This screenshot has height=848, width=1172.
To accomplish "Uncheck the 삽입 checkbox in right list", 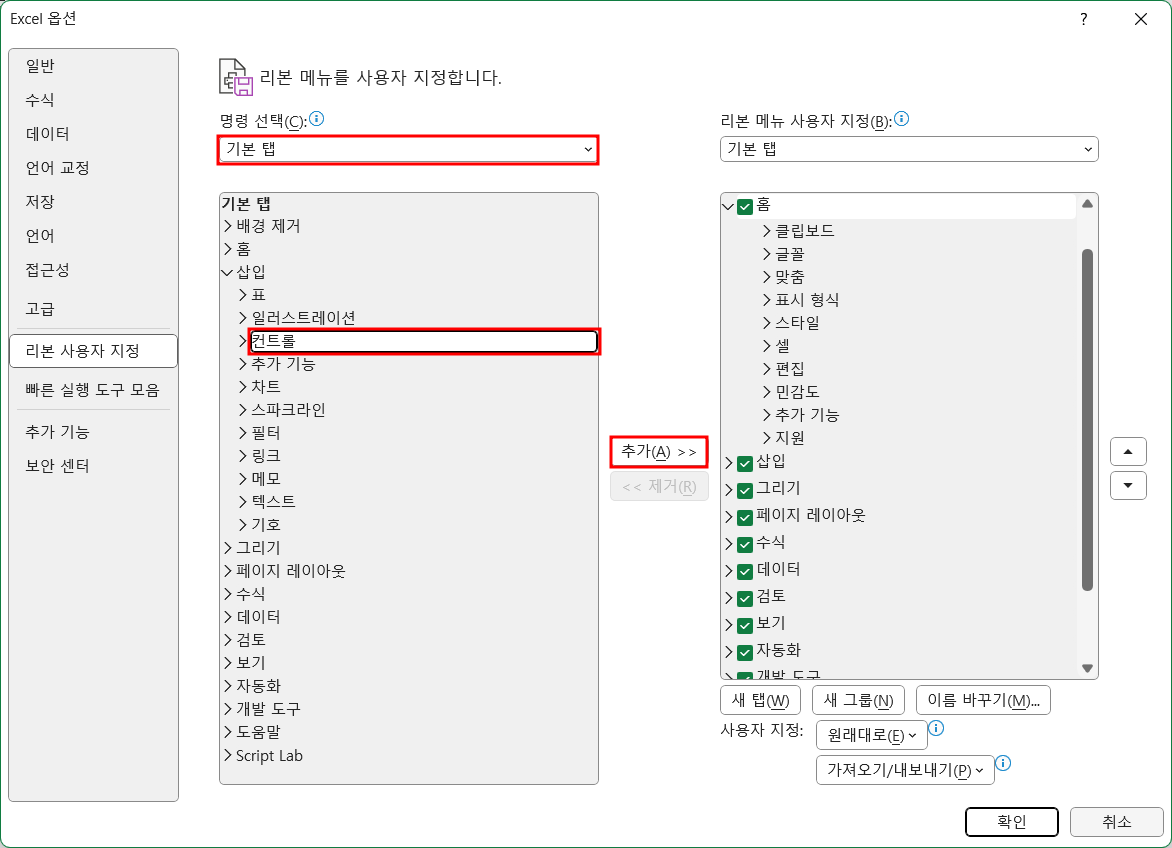I will tap(744, 464).
